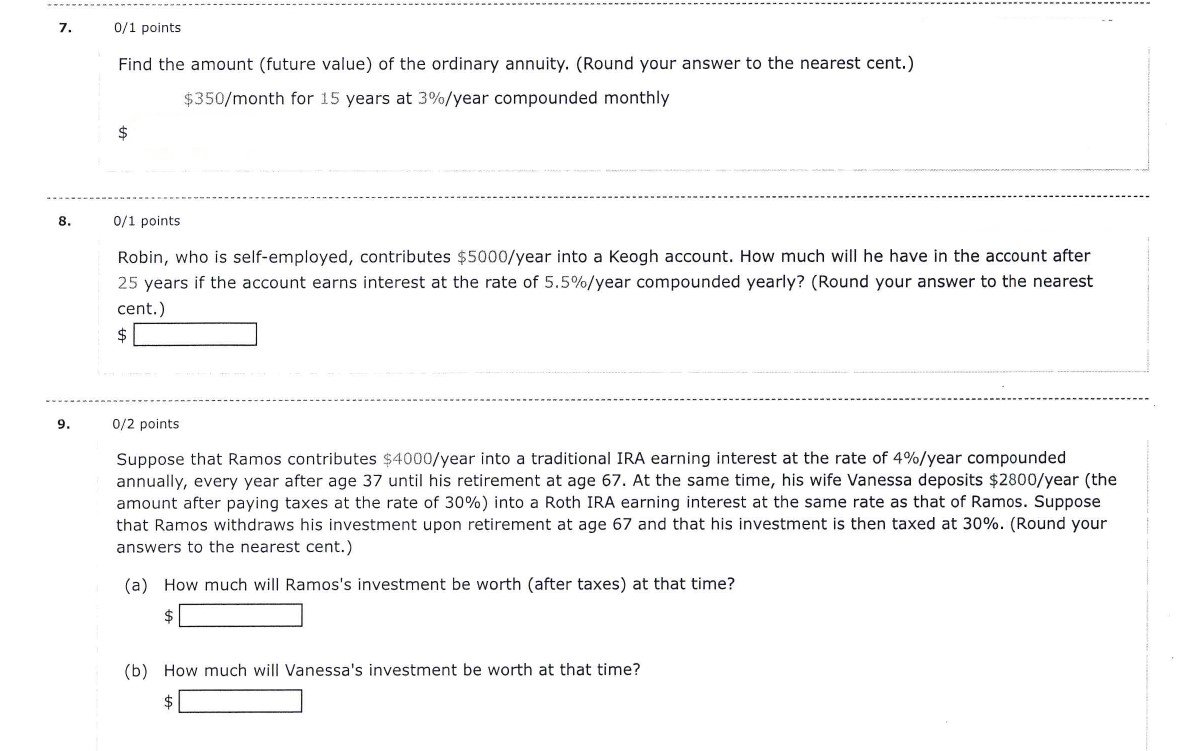Click the 0/1 points label for question 8
The height and width of the screenshot is (751, 1186).
point(147,221)
